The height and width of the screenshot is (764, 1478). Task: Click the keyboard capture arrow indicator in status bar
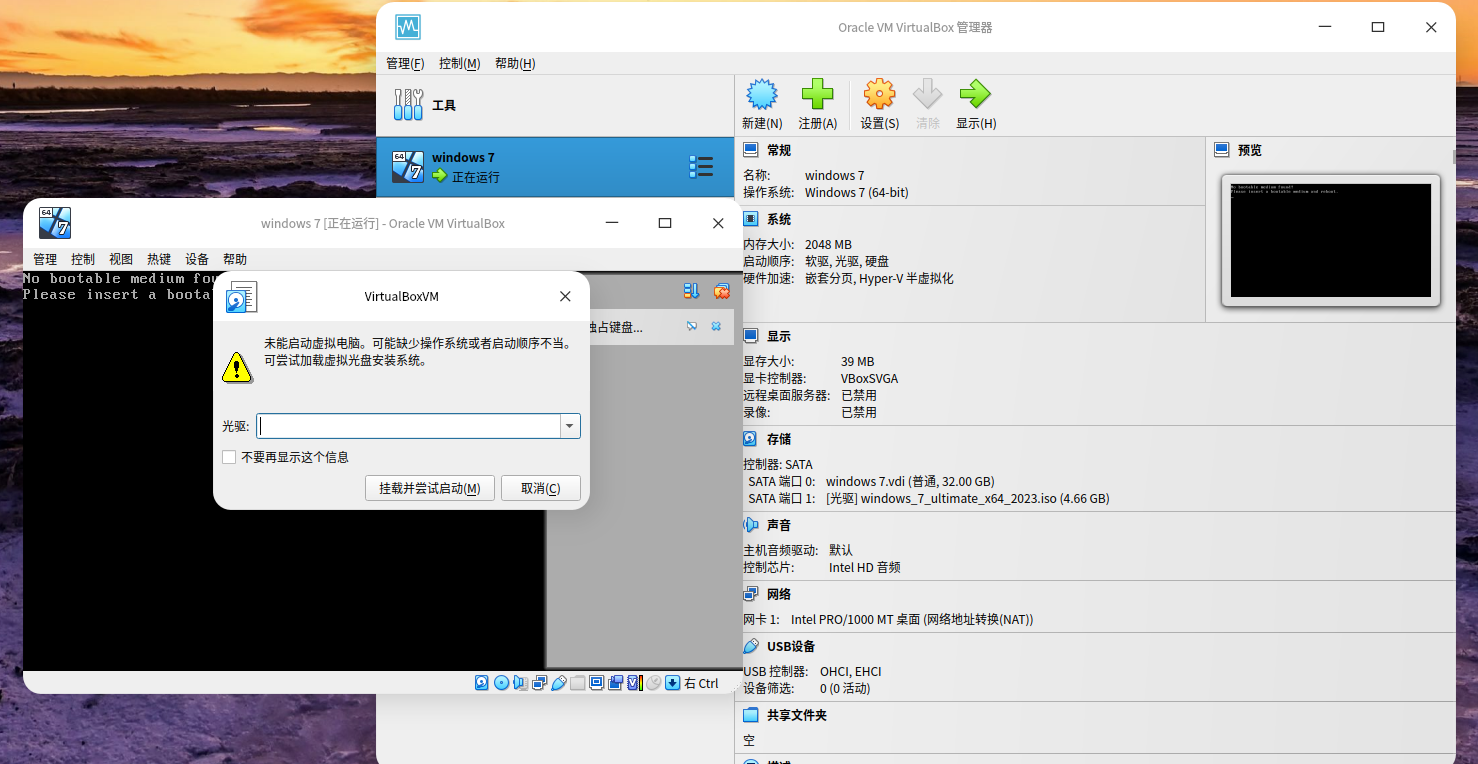pyautogui.click(x=673, y=683)
